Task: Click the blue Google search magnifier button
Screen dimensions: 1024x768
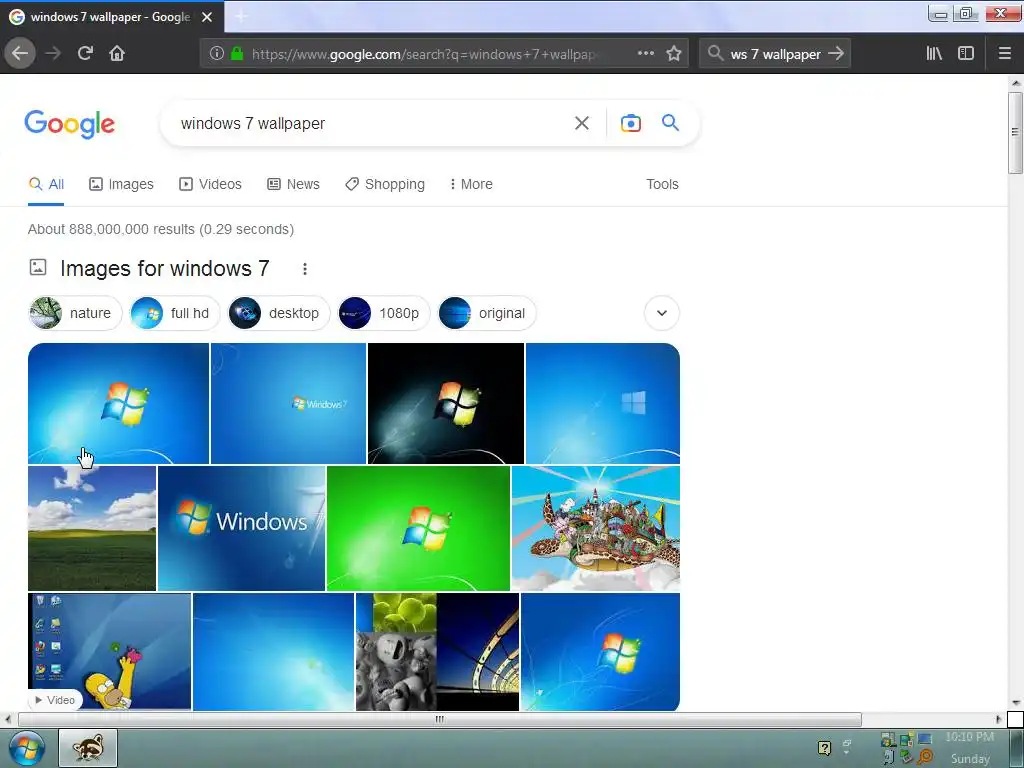Action: (670, 122)
